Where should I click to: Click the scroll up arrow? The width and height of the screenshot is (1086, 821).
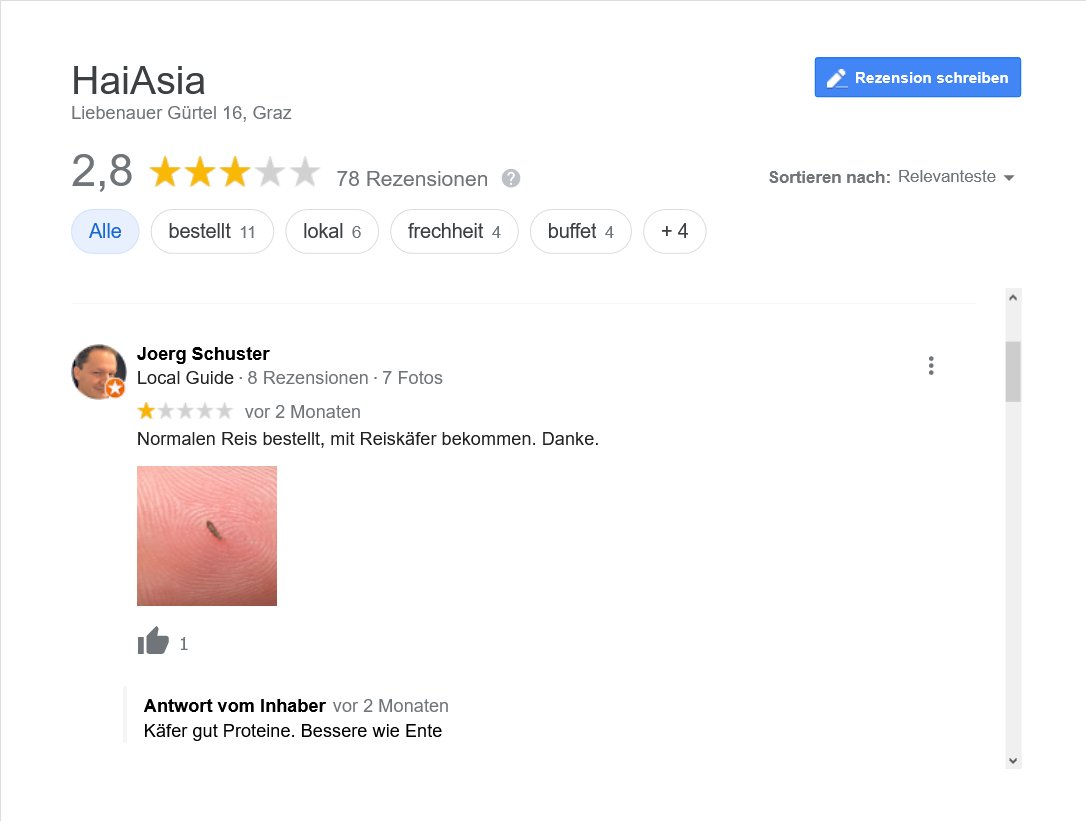pyautogui.click(x=1013, y=298)
